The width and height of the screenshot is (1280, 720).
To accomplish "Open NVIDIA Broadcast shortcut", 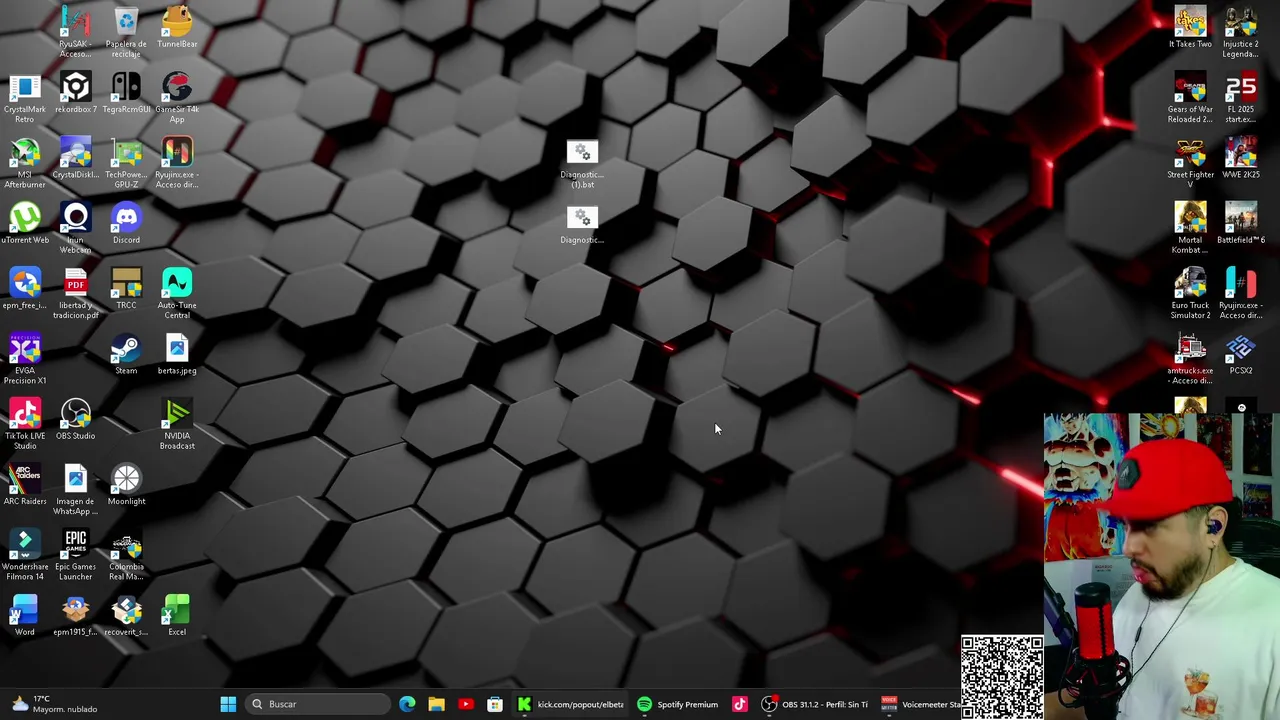I will point(177,423).
